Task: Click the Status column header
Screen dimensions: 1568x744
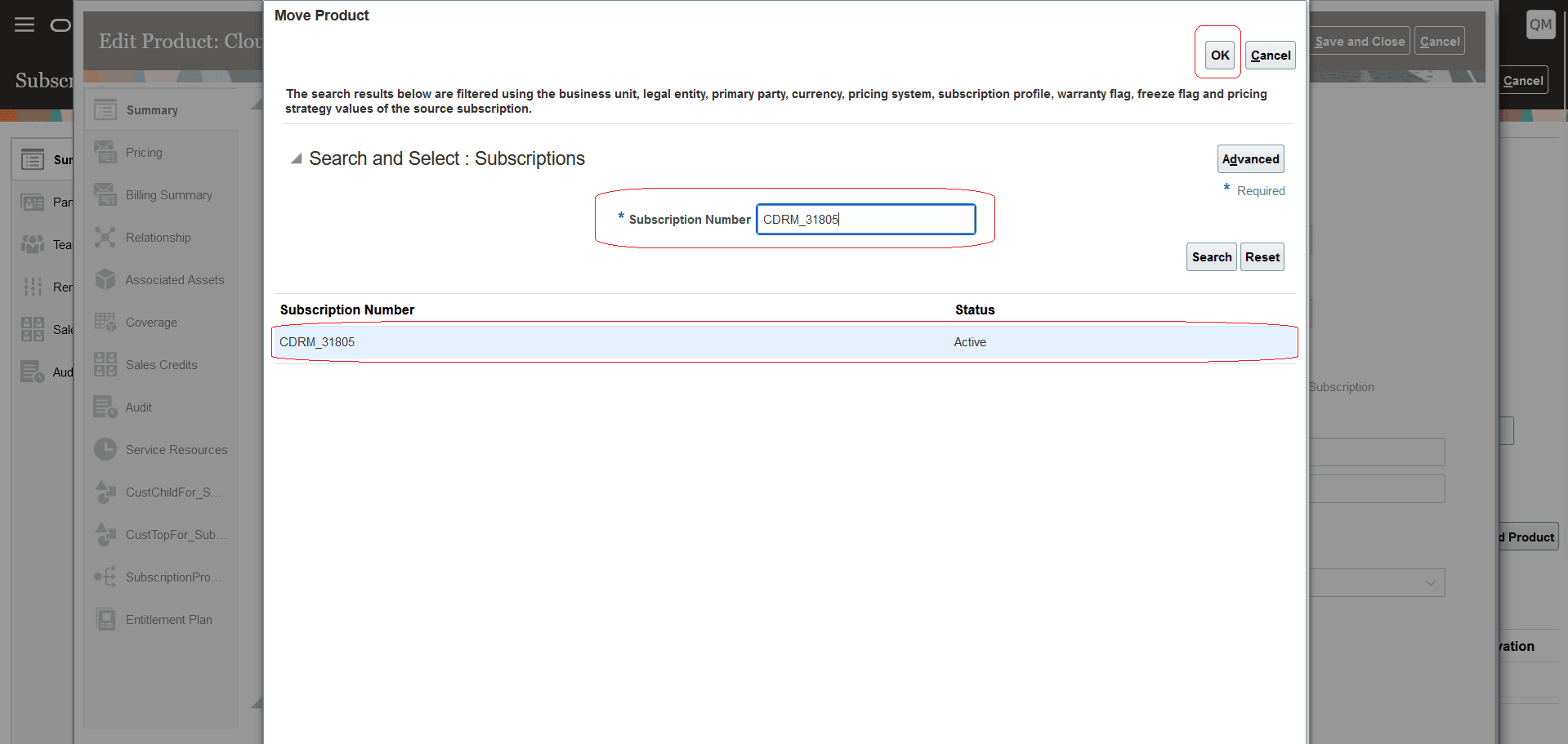Action: coord(975,310)
